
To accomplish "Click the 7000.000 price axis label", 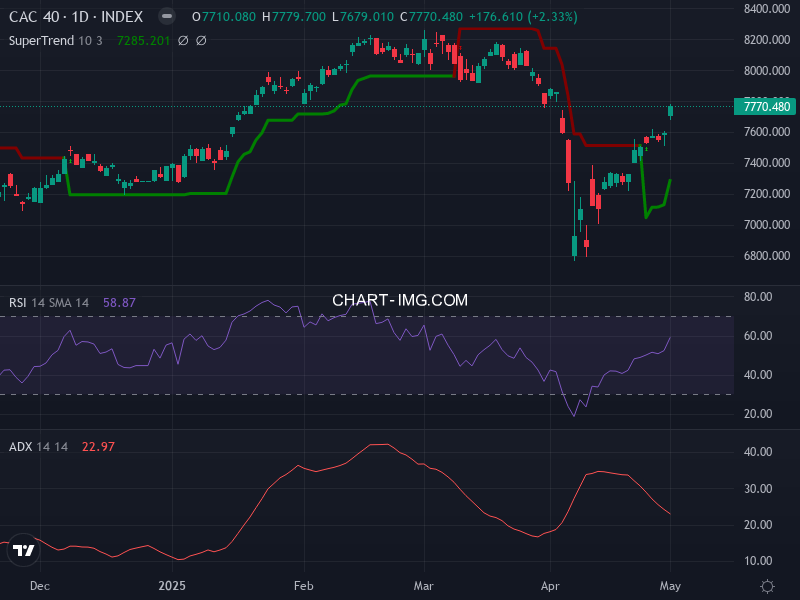I will pyautogui.click(x=767, y=225).
